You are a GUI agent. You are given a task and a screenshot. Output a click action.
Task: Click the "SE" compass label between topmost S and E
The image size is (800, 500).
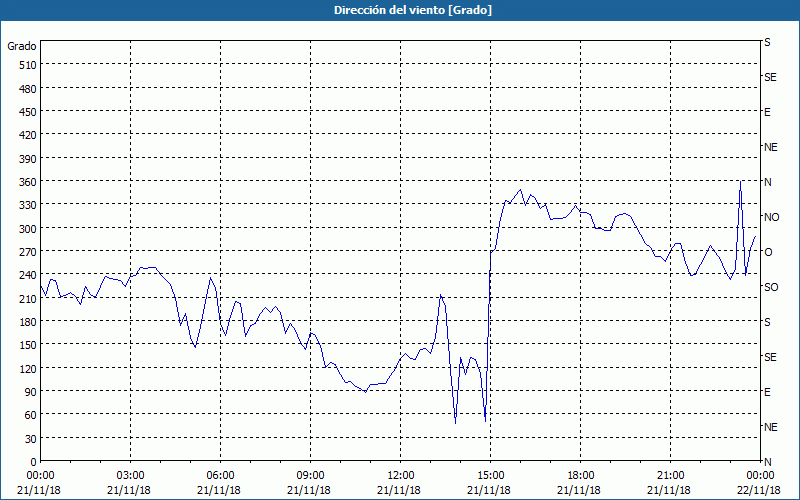click(x=770, y=77)
